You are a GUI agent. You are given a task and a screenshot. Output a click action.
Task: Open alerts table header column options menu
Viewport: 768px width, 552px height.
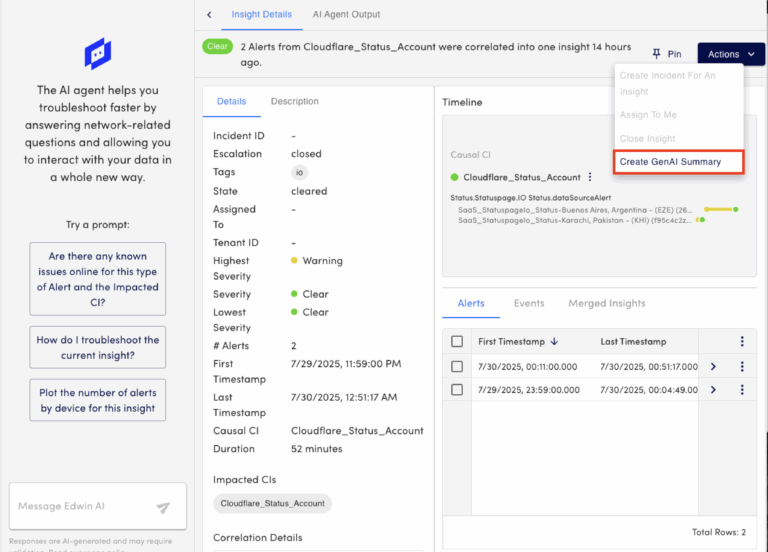coord(742,341)
